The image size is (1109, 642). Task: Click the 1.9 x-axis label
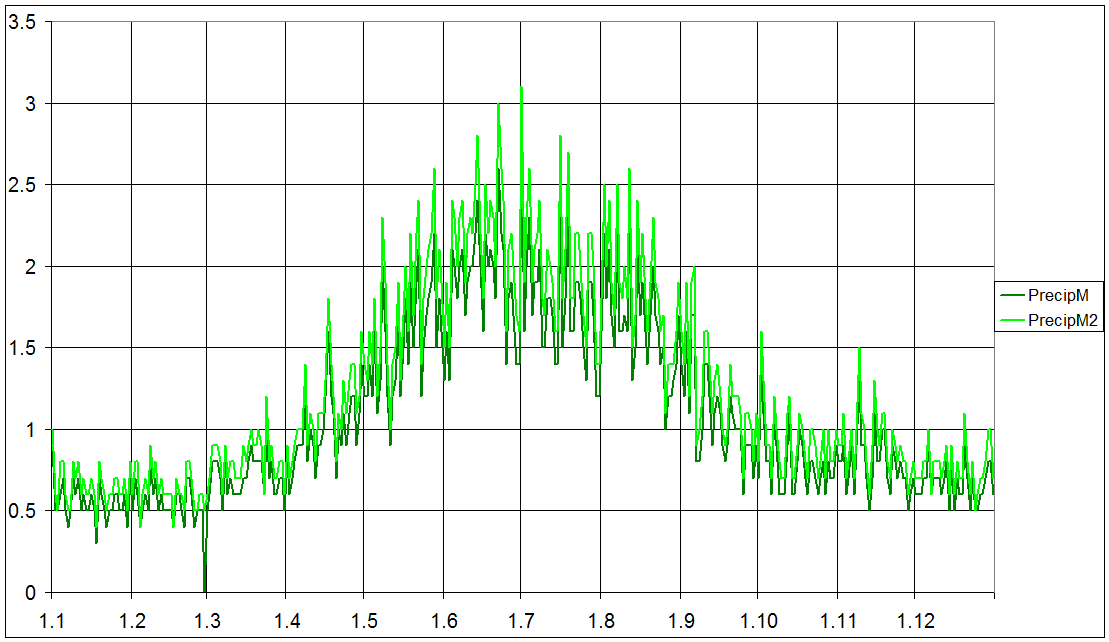click(679, 620)
